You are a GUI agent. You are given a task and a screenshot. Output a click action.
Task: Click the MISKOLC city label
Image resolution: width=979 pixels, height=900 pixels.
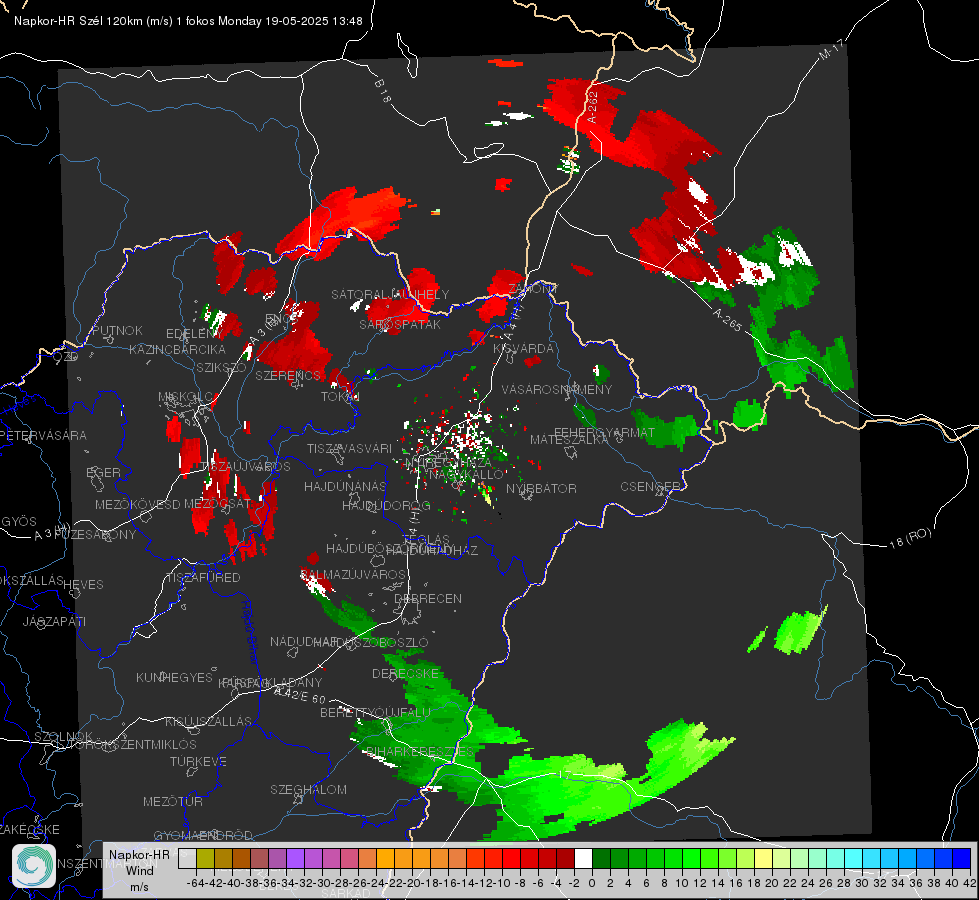(186, 397)
